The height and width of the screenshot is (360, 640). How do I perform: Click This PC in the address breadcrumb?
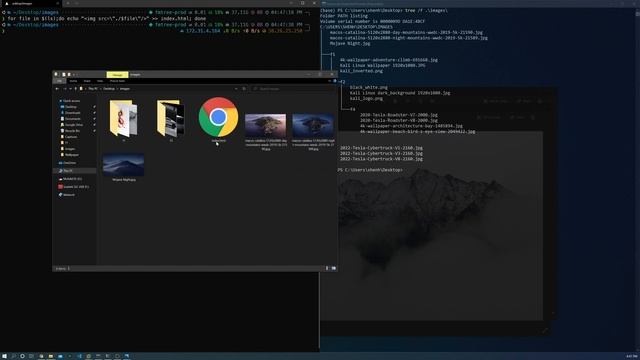coord(93,89)
